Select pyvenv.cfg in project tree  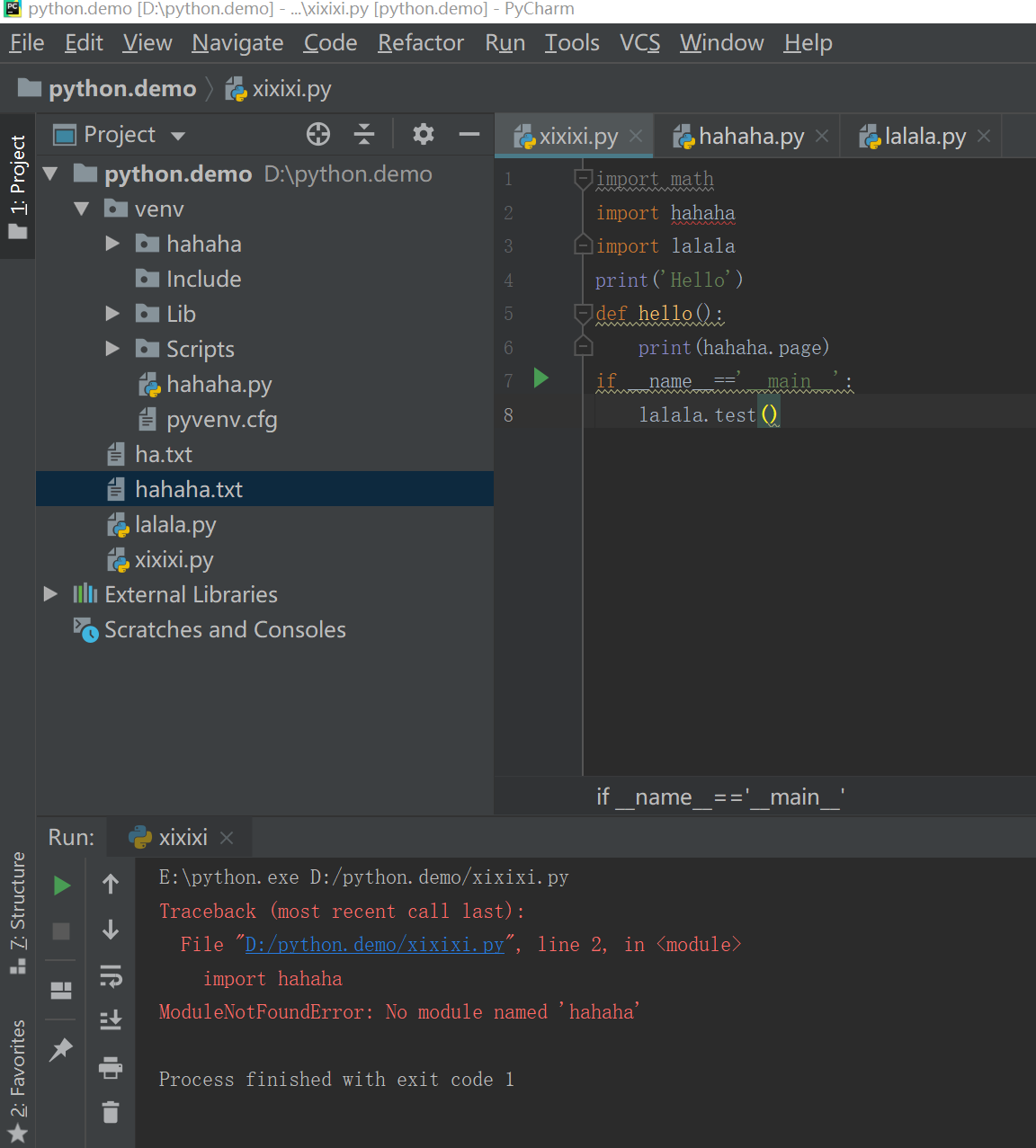(221, 420)
